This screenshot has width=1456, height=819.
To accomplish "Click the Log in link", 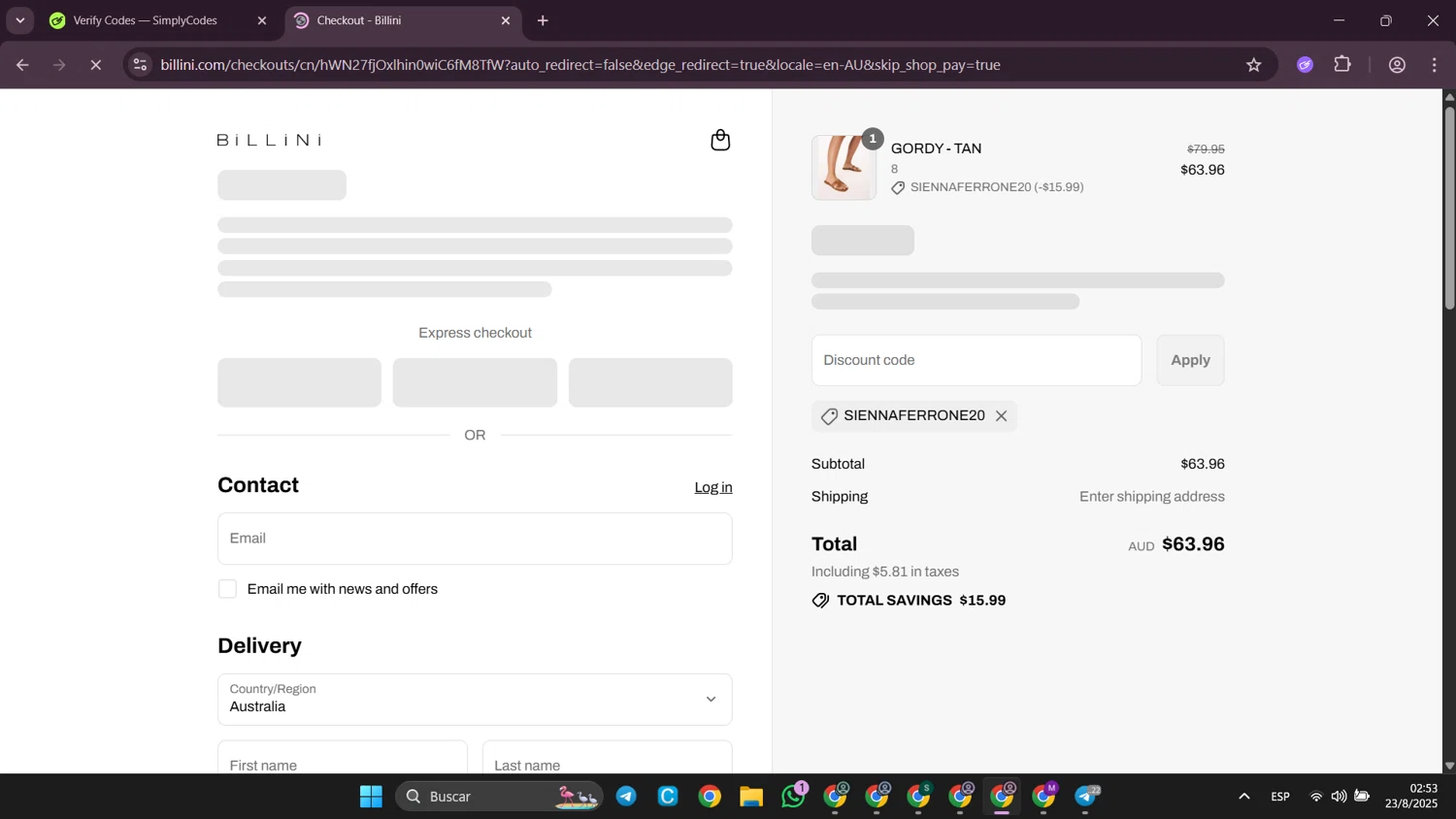I will click(713, 487).
